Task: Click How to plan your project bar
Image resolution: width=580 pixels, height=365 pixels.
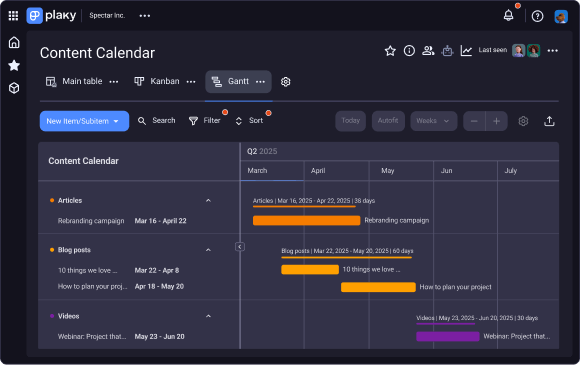Action: point(378,287)
